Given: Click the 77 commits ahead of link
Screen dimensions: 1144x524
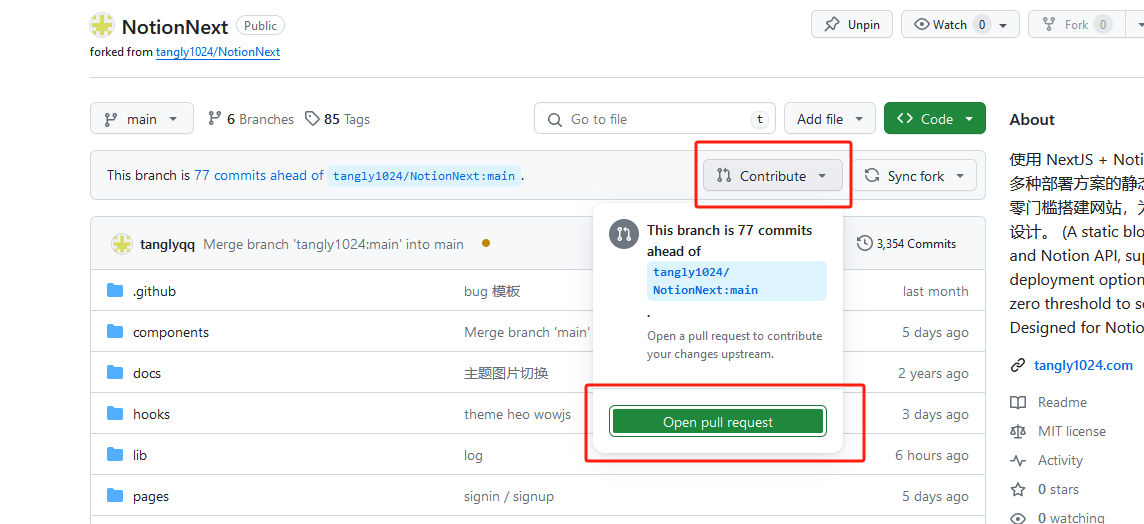Looking at the screenshot, I should pyautogui.click(x=259, y=176).
